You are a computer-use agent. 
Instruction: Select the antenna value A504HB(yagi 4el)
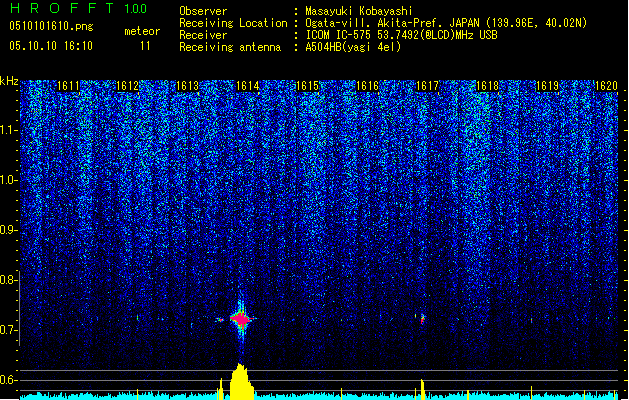[353, 47]
